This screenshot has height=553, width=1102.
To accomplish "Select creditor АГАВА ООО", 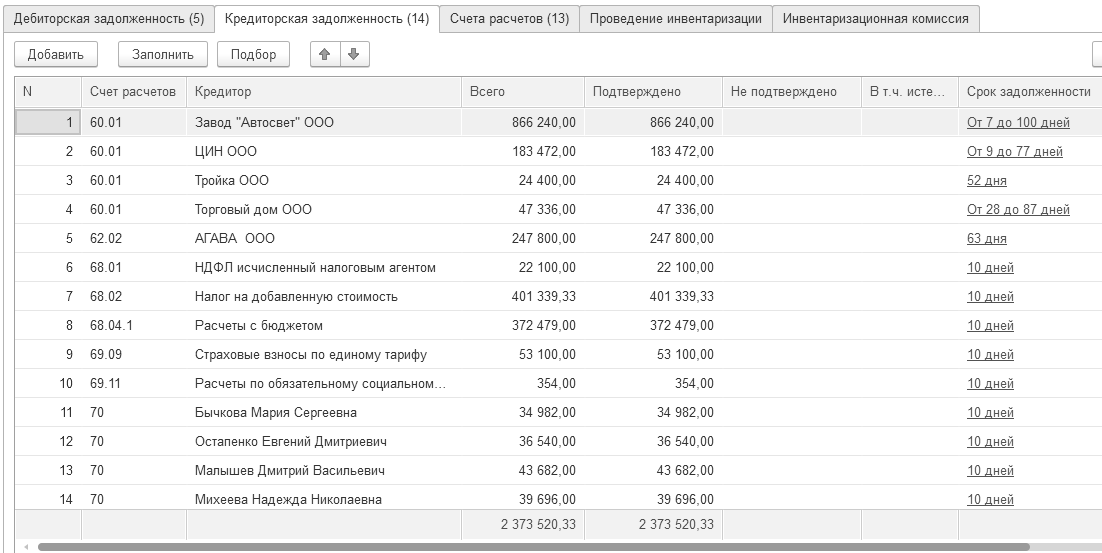I will 323,238.
